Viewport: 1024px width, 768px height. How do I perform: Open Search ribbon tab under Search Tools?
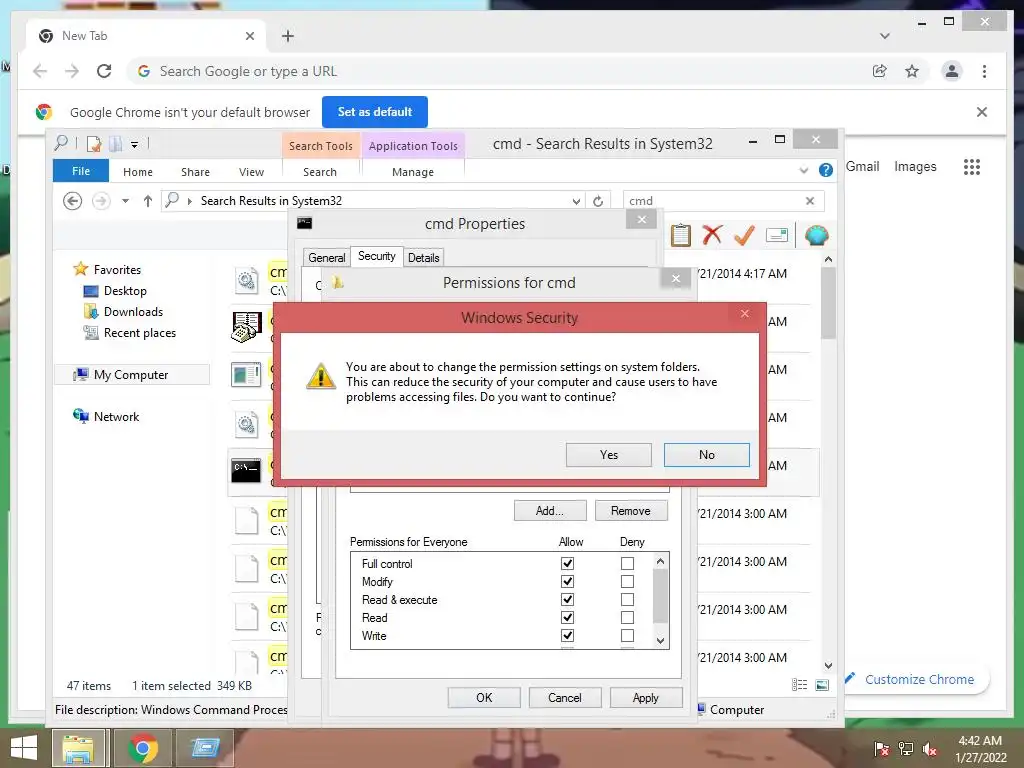(x=320, y=172)
